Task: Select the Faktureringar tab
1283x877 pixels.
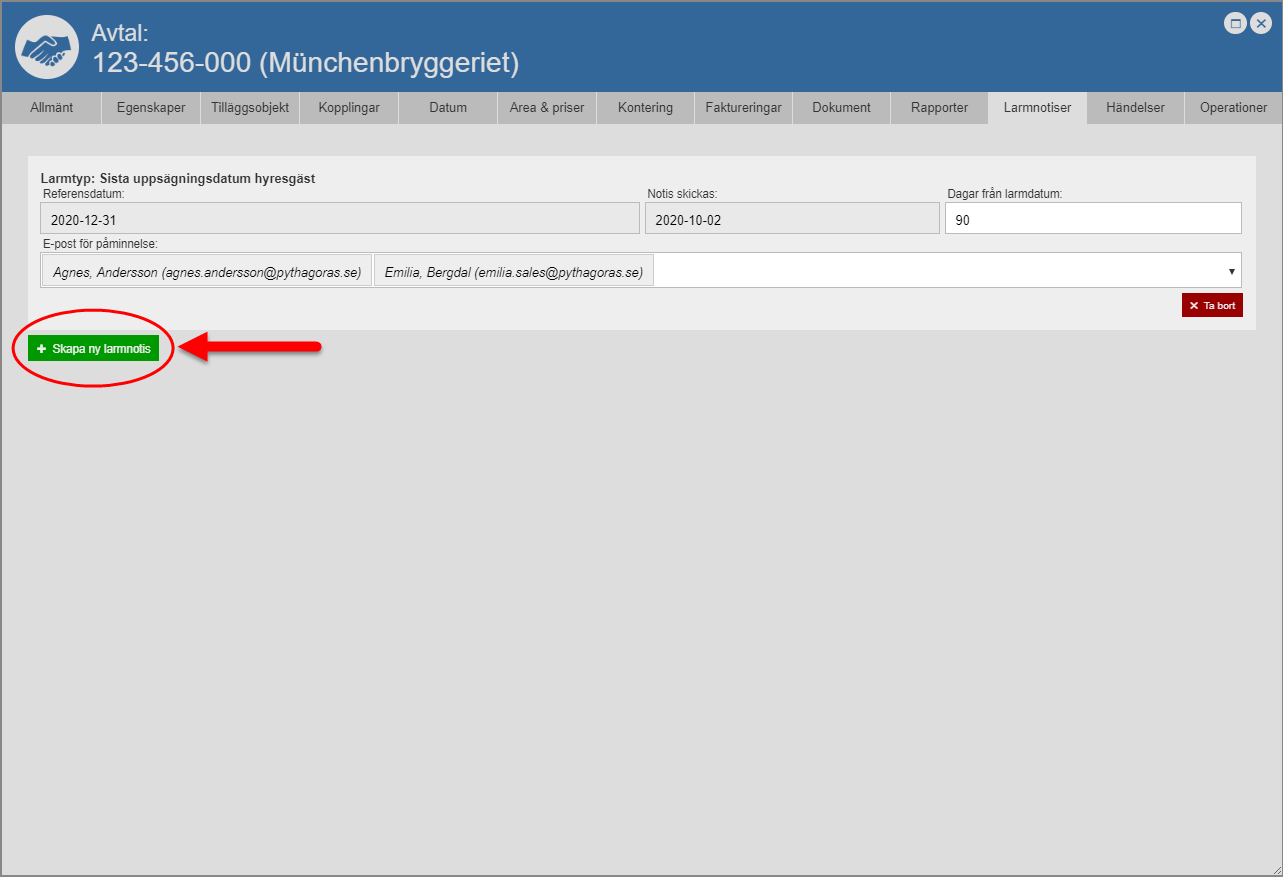Action: 743,108
